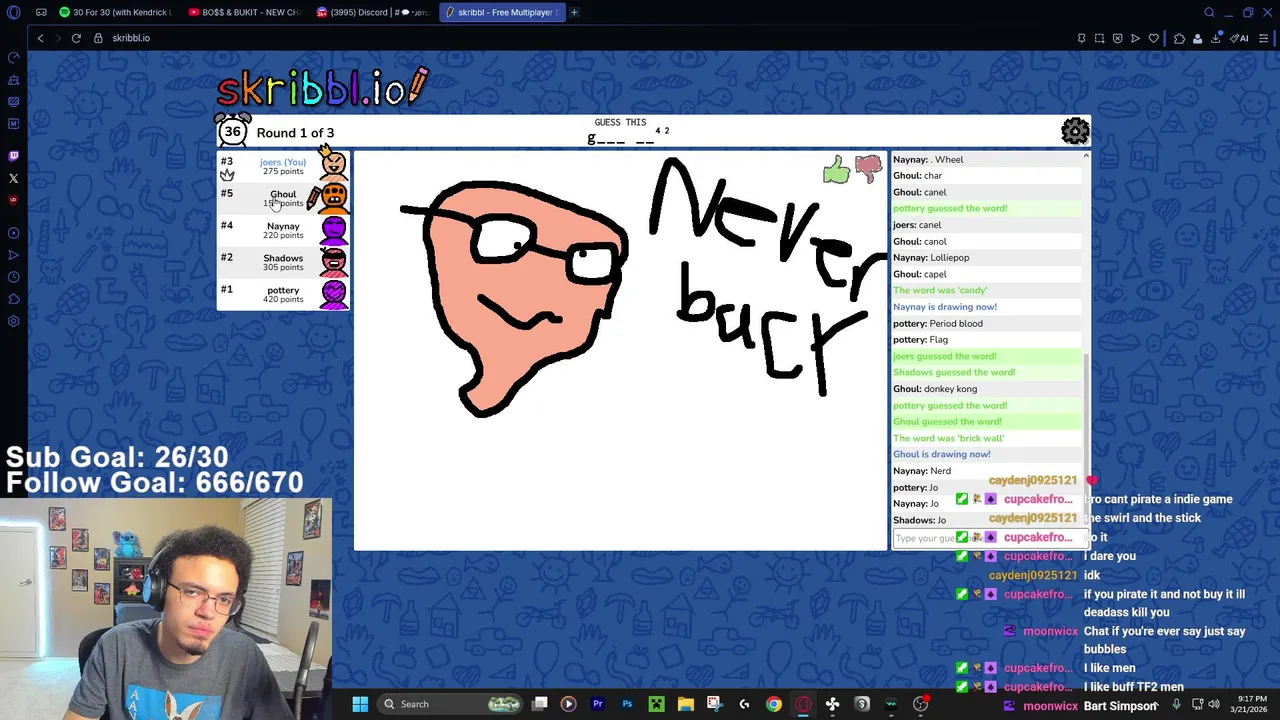The image size is (1280, 720).
Task: Add page to bookmarks heart icon
Action: [1153, 38]
